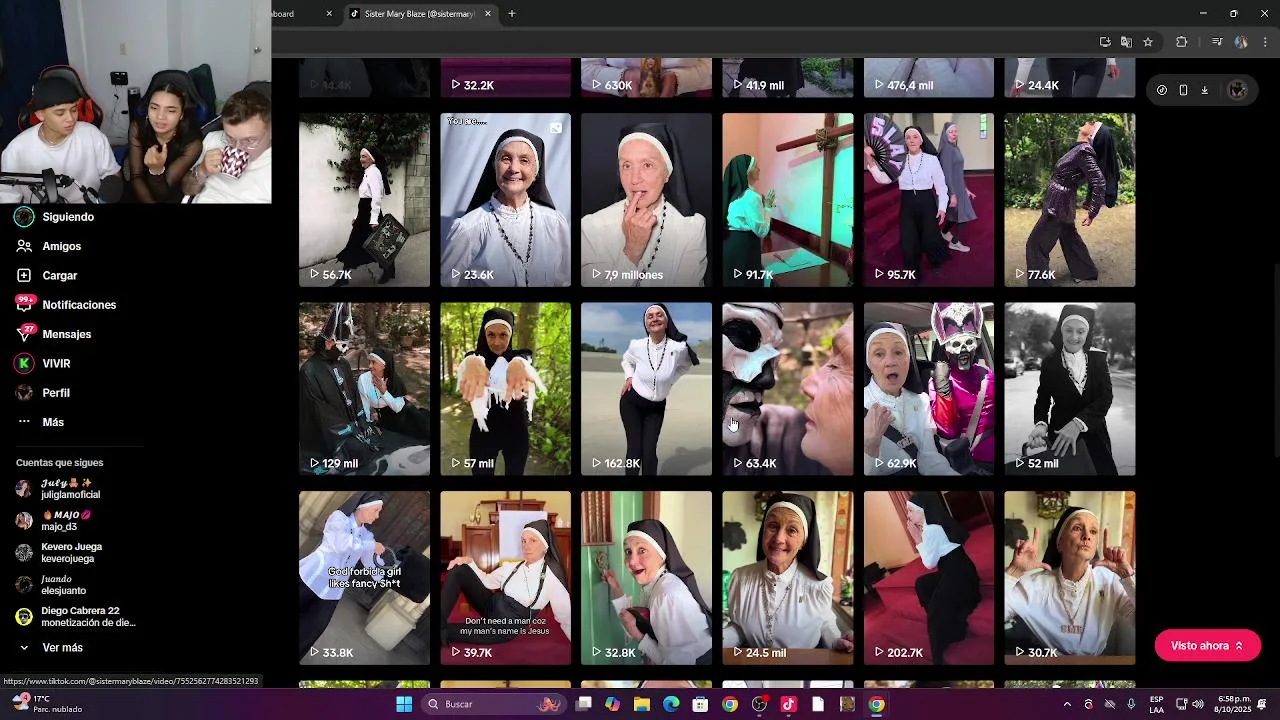
Task: Open video thumbnail with 57 mil views
Action: pyautogui.click(x=505, y=389)
